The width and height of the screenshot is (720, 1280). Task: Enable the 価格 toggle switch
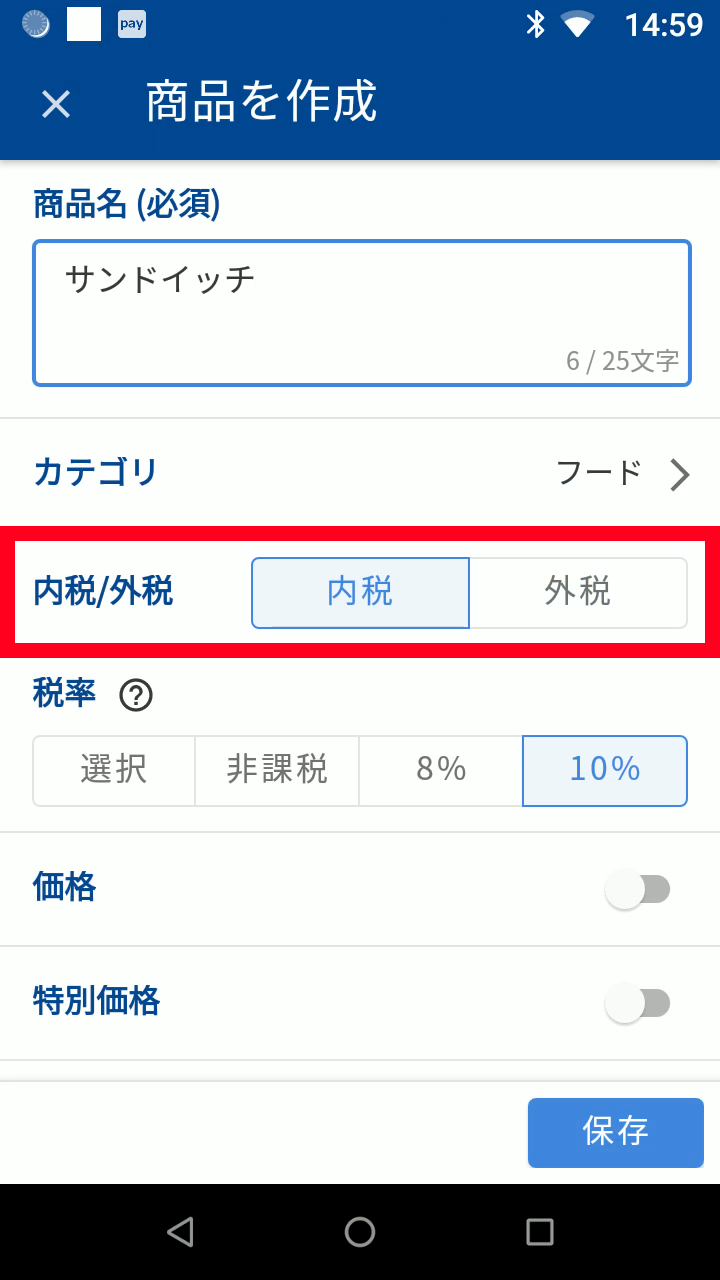(638, 889)
